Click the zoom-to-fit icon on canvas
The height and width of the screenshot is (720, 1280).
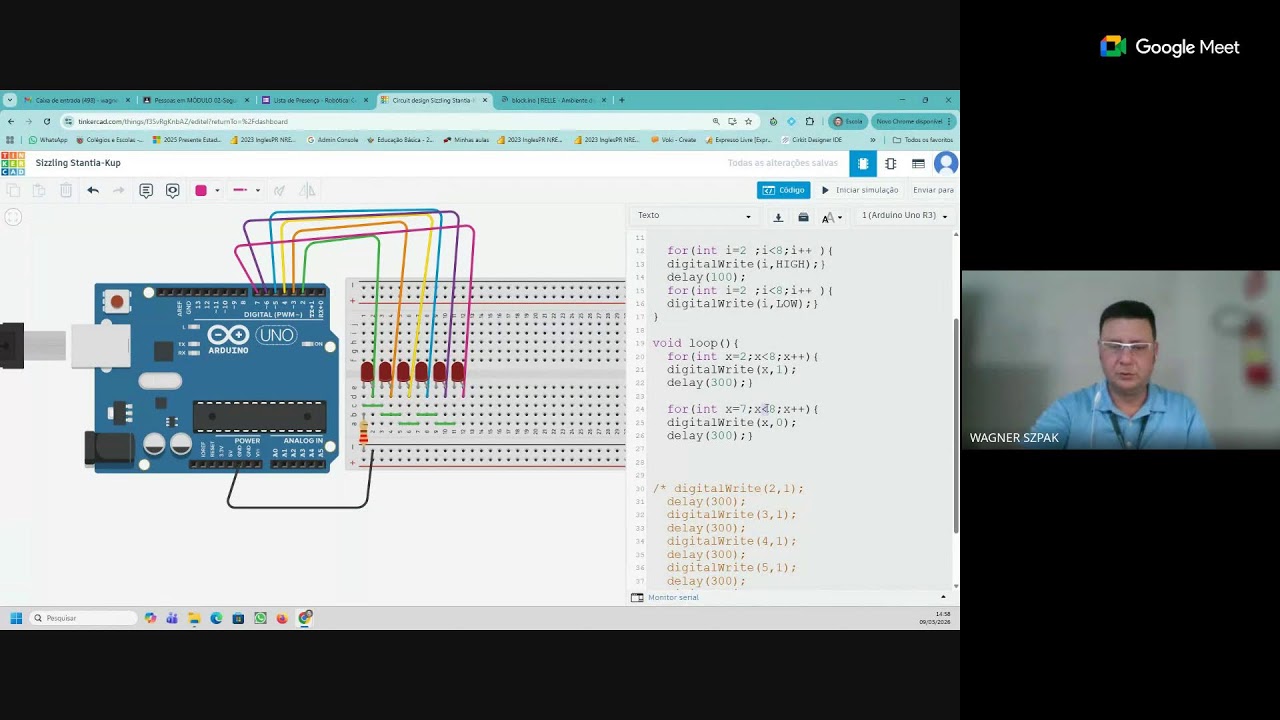tap(13, 217)
